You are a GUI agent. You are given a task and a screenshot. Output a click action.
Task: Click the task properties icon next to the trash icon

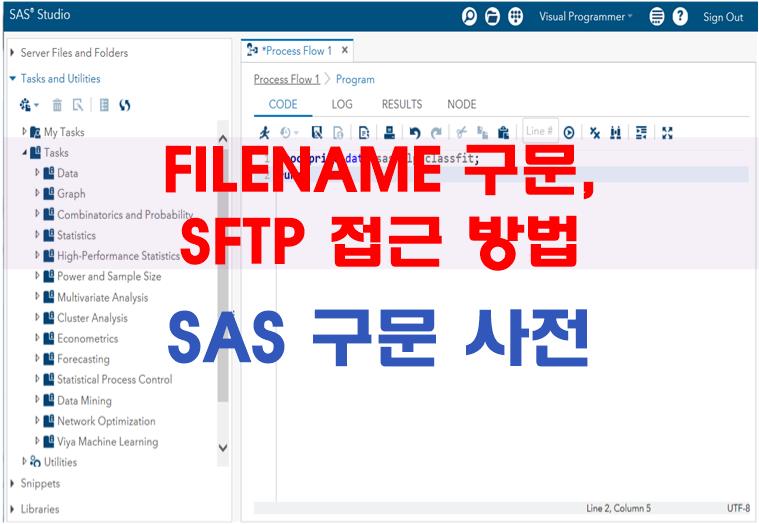[78, 105]
